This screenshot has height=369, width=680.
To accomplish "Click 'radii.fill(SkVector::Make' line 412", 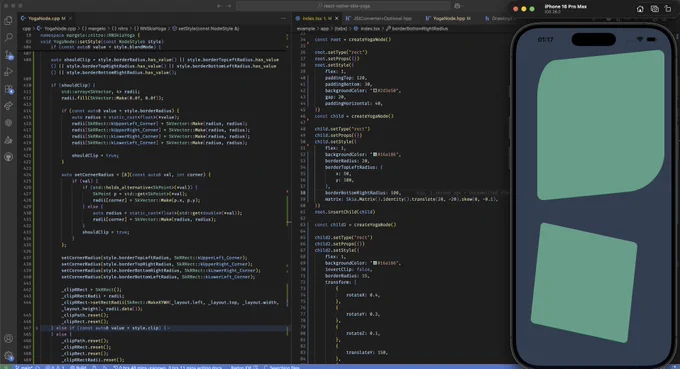I will coord(112,98).
